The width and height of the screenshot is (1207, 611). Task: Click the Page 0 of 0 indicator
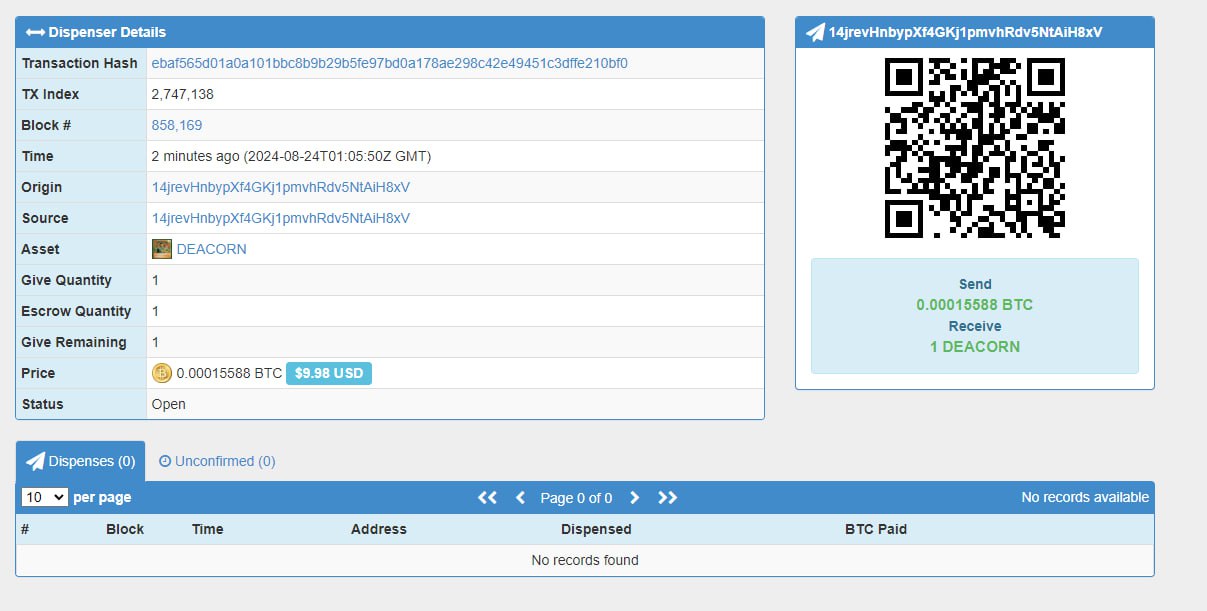pyautogui.click(x=576, y=497)
